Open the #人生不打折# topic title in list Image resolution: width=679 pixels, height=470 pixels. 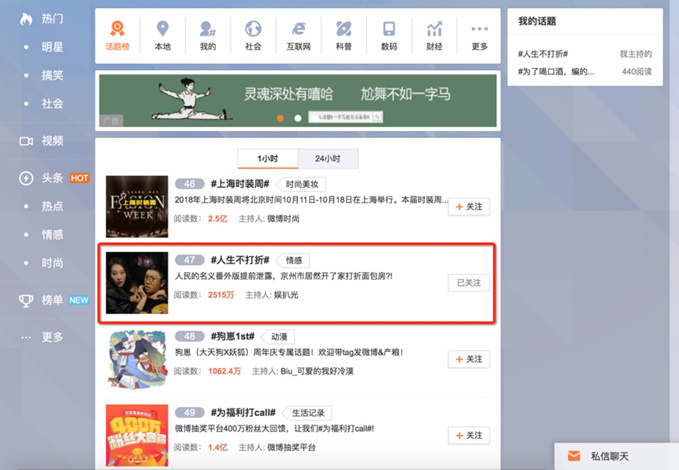(240, 260)
